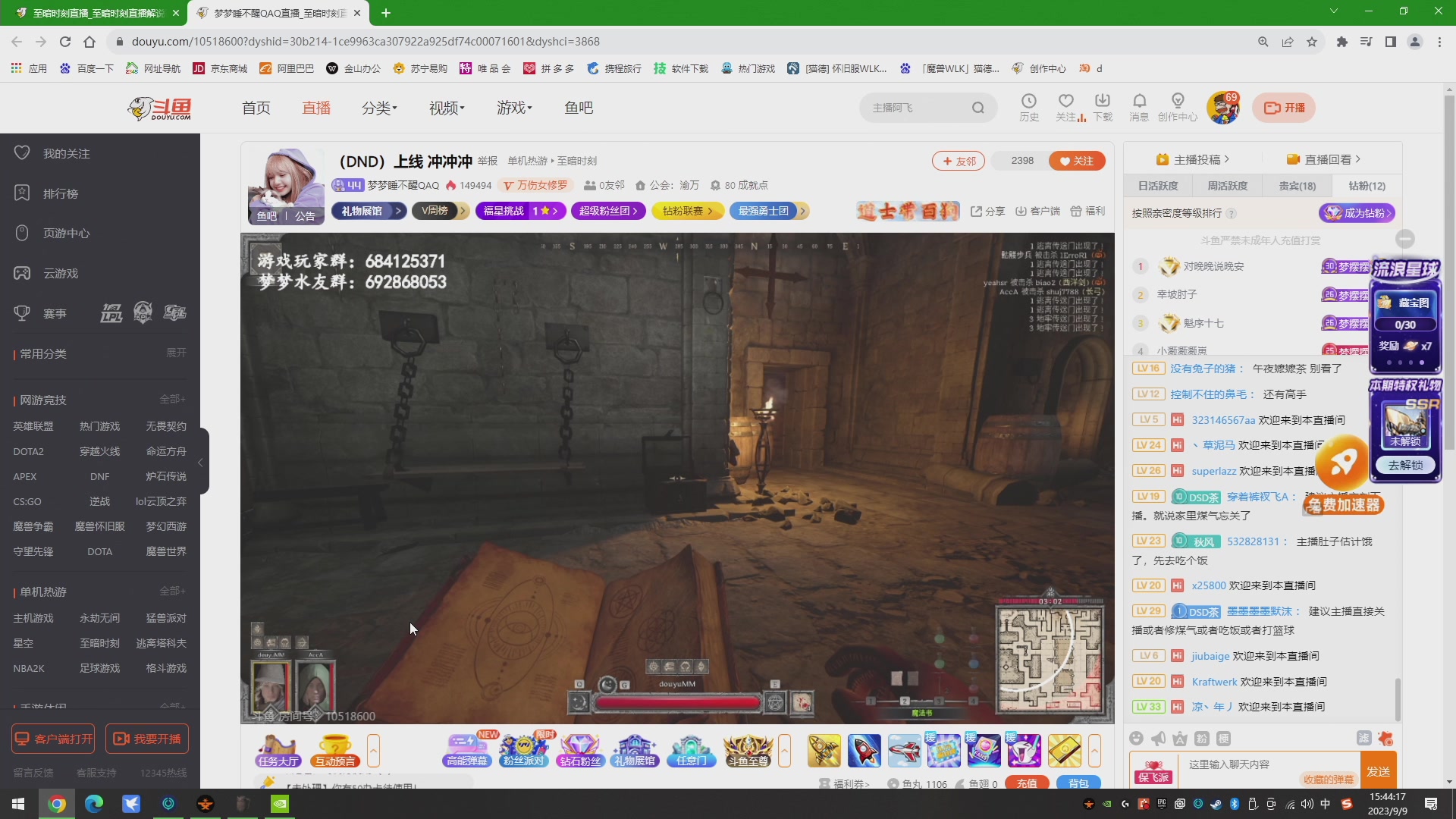1456x819 pixels.
Task: Open the 背包 backpack button
Action: (1078, 783)
